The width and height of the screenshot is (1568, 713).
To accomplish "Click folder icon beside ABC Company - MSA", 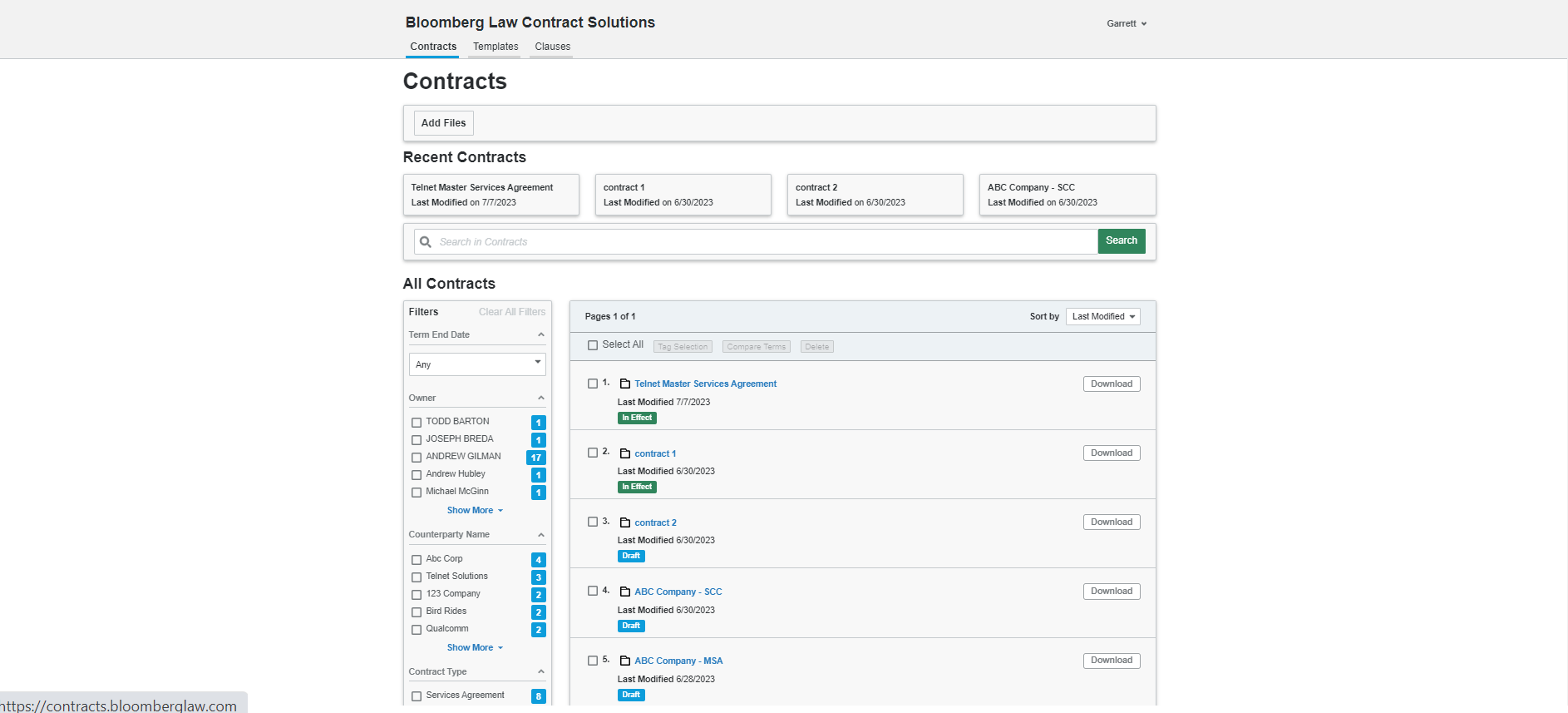I will [x=625, y=661].
